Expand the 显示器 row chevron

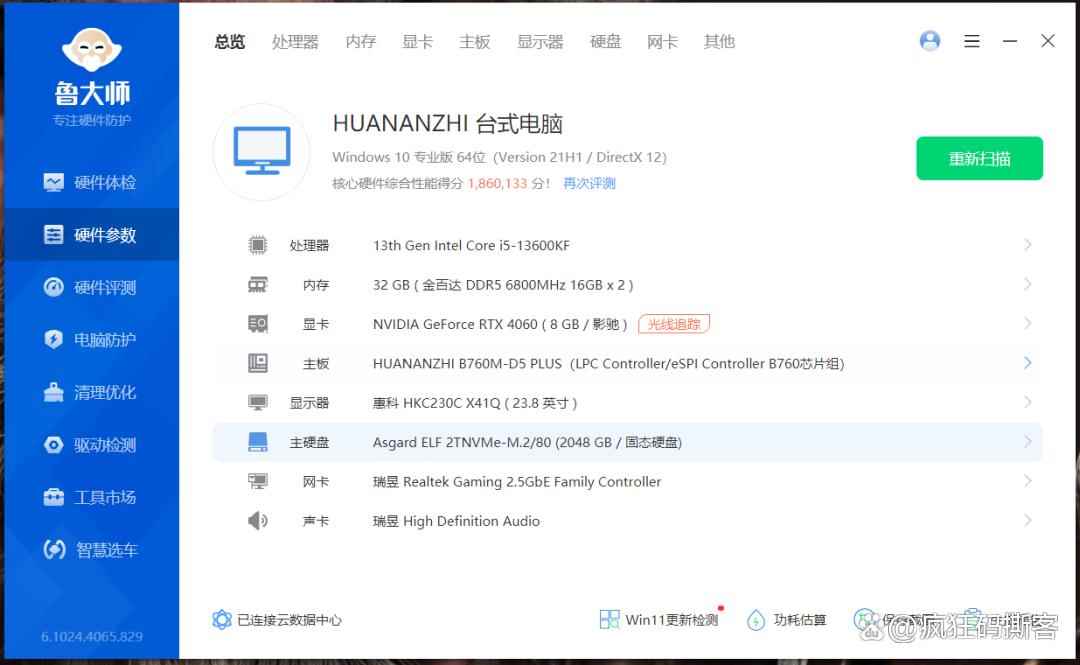pyautogui.click(x=1028, y=402)
